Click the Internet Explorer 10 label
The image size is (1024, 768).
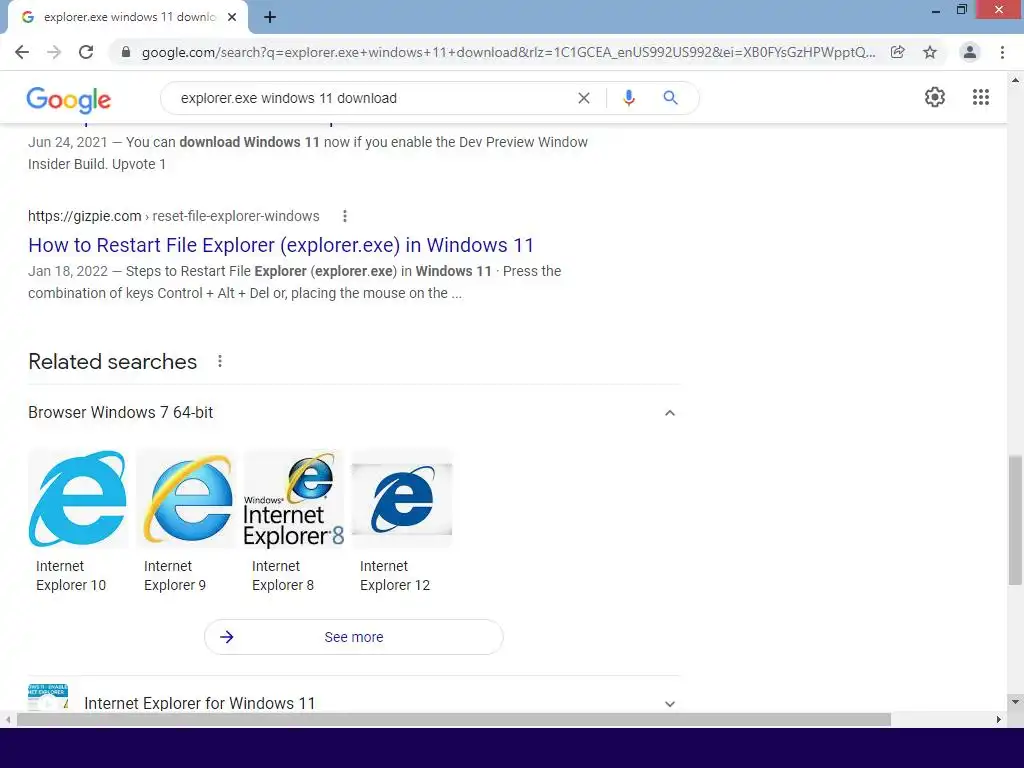click(71, 575)
